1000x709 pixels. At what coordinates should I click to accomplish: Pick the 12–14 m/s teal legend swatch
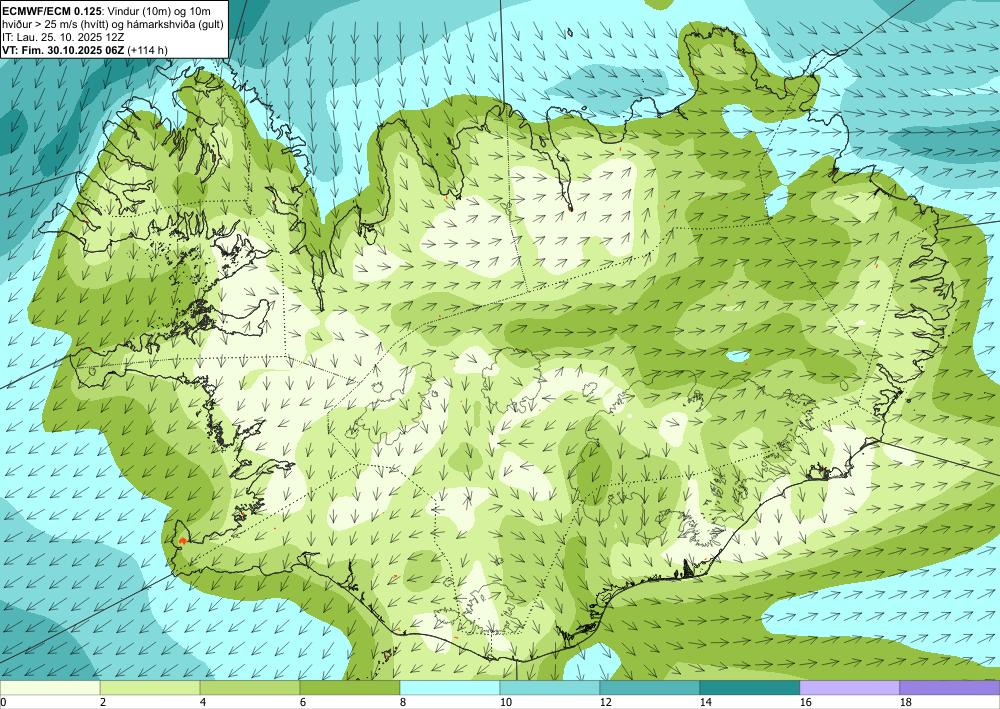(x=649, y=687)
